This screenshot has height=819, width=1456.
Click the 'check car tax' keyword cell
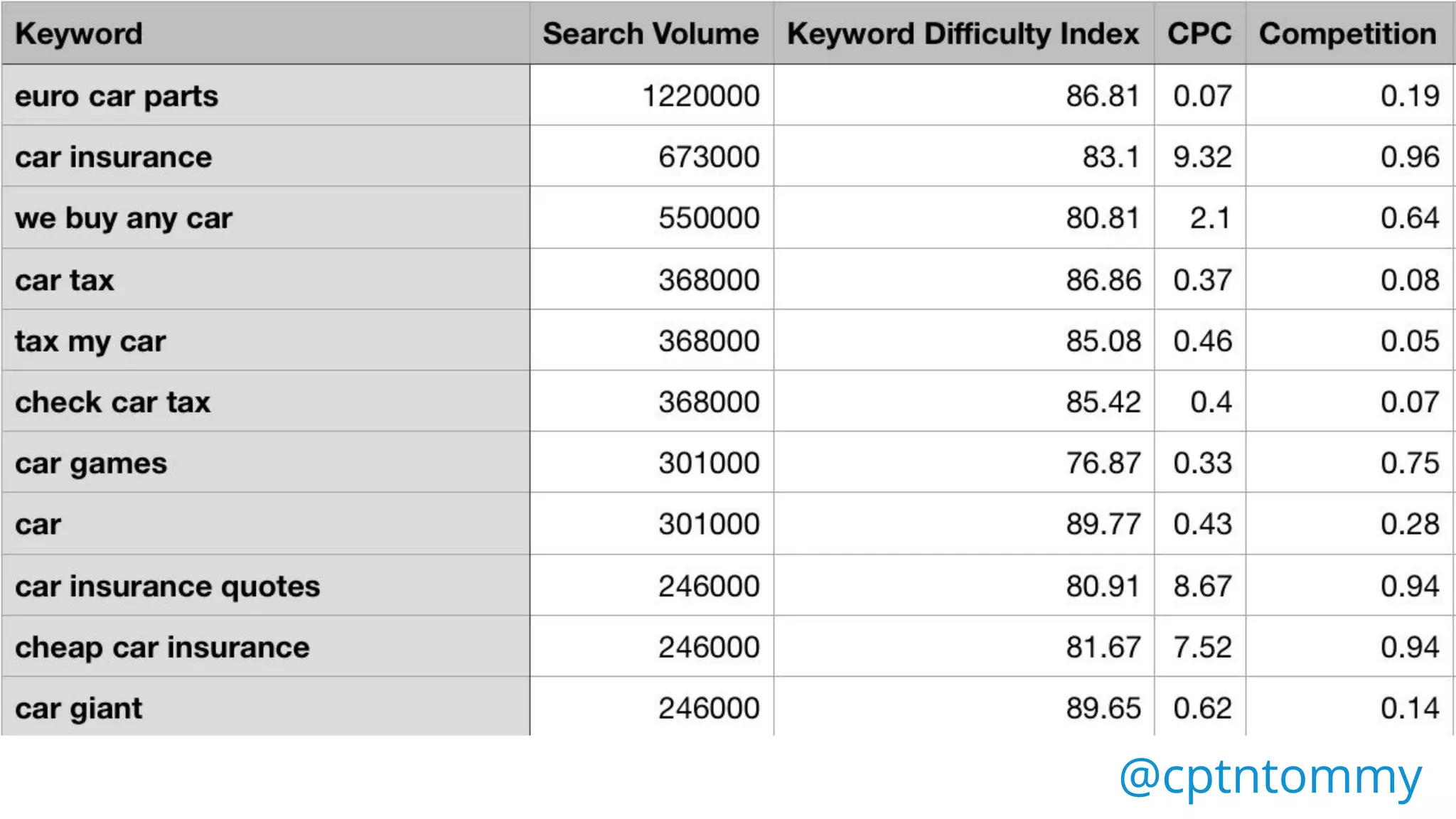[113, 402]
